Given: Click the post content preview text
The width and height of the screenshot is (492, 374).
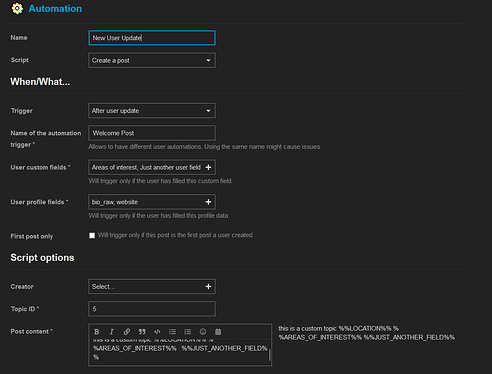Looking at the screenshot, I should tap(367, 333).
